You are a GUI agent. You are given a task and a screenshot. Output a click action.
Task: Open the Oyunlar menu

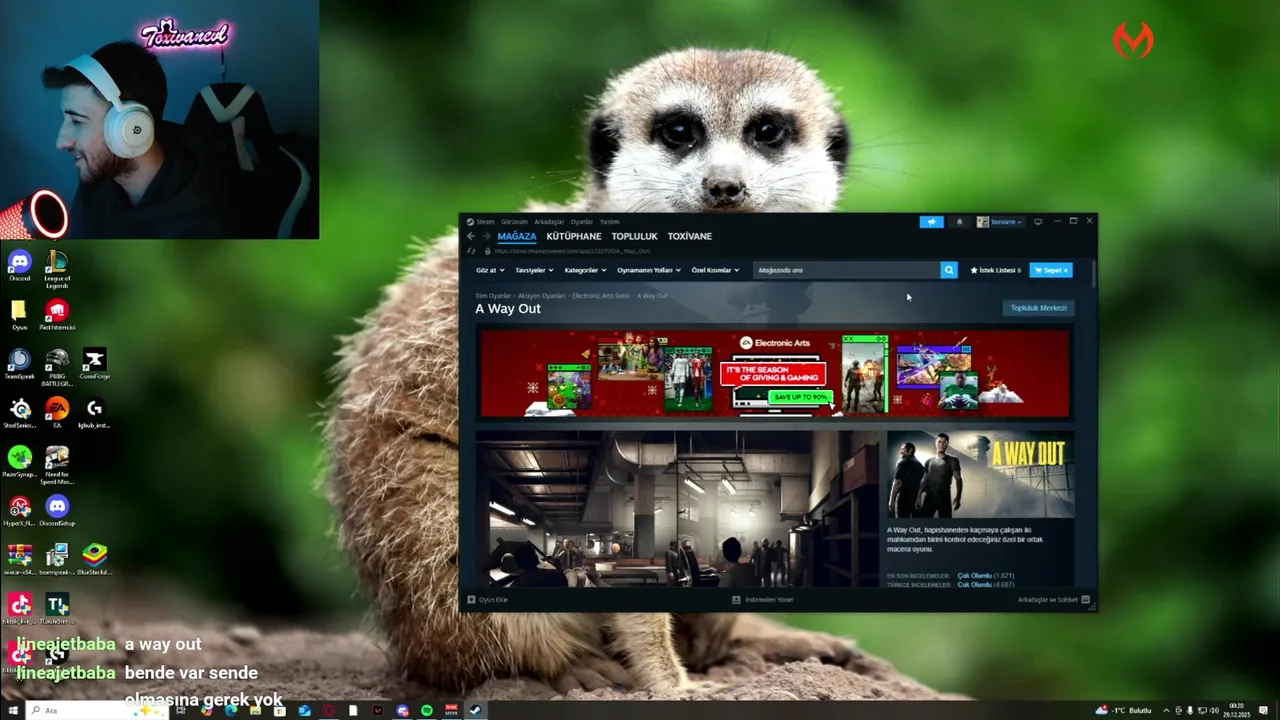[582, 222]
